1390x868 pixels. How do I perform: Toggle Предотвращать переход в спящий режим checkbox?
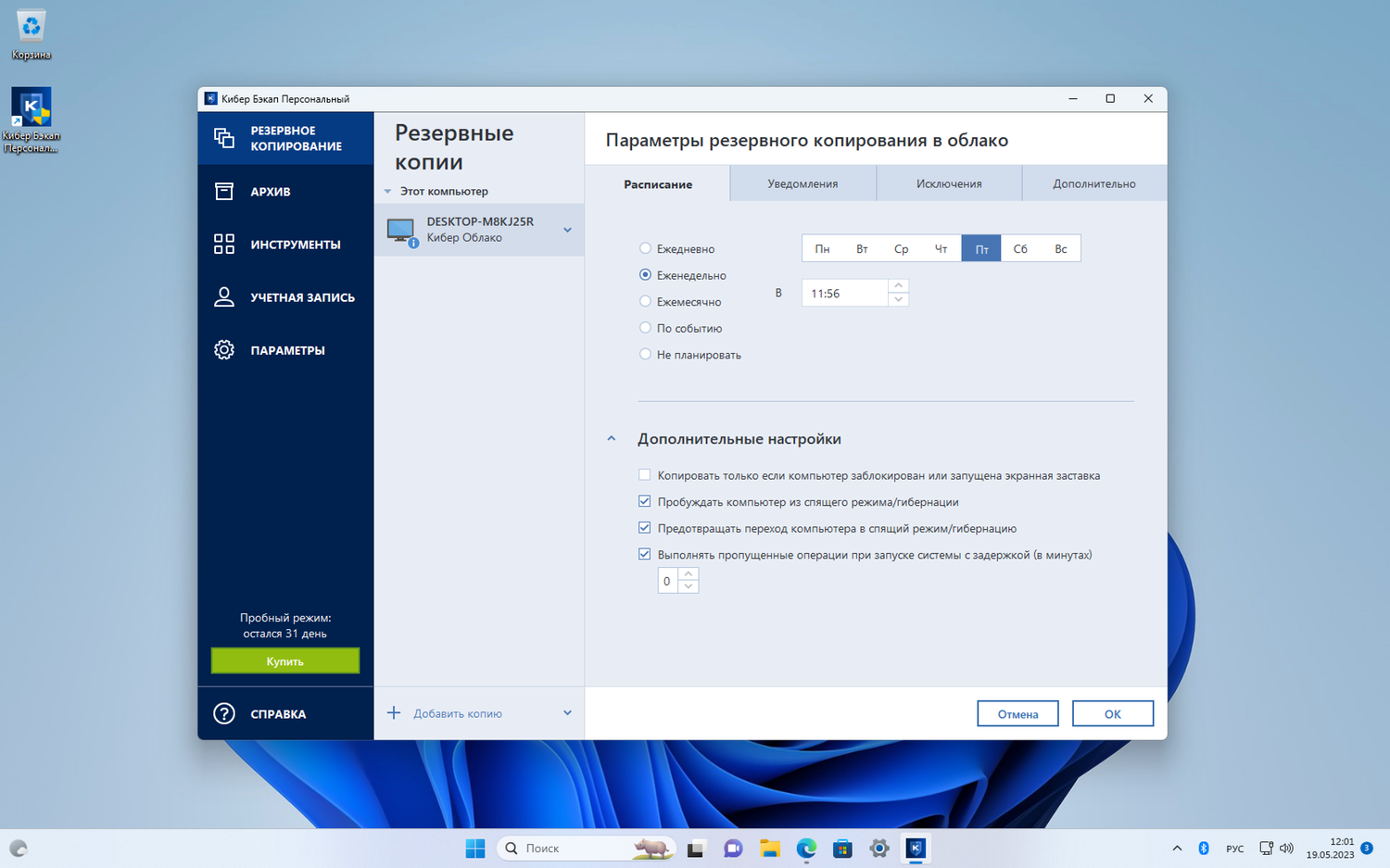(x=645, y=528)
